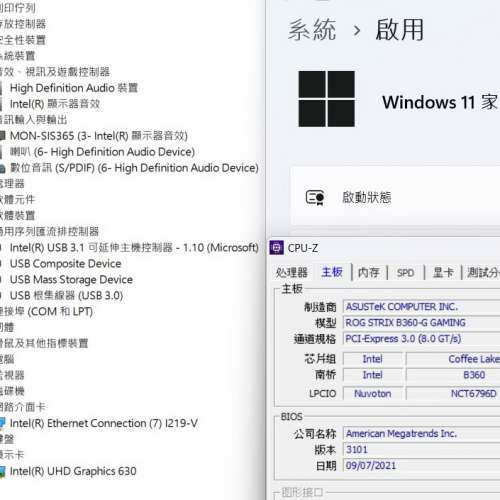Select Intel(R) Ethernet Connection (7) I219-V
The height and width of the screenshot is (500, 500).
click(104, 423)
